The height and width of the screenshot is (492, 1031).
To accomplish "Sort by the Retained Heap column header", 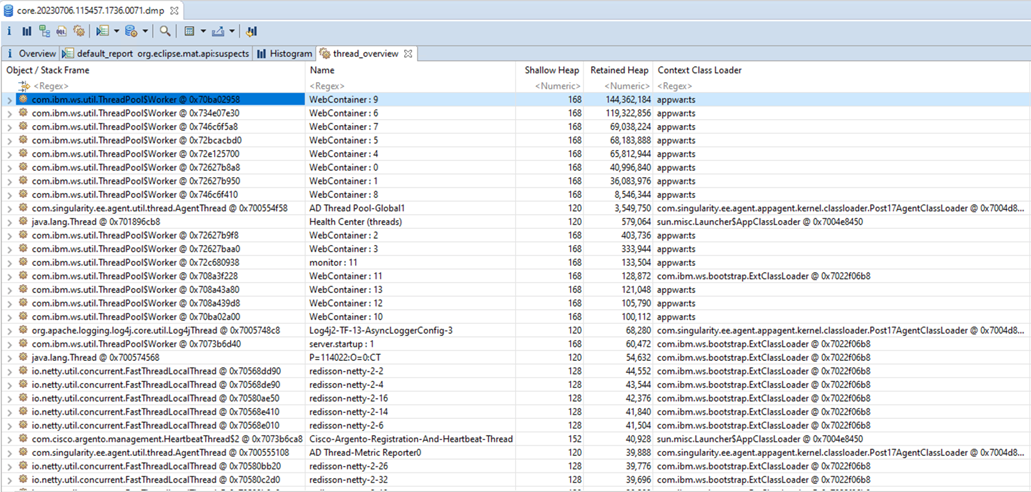I will pos(619,71).
